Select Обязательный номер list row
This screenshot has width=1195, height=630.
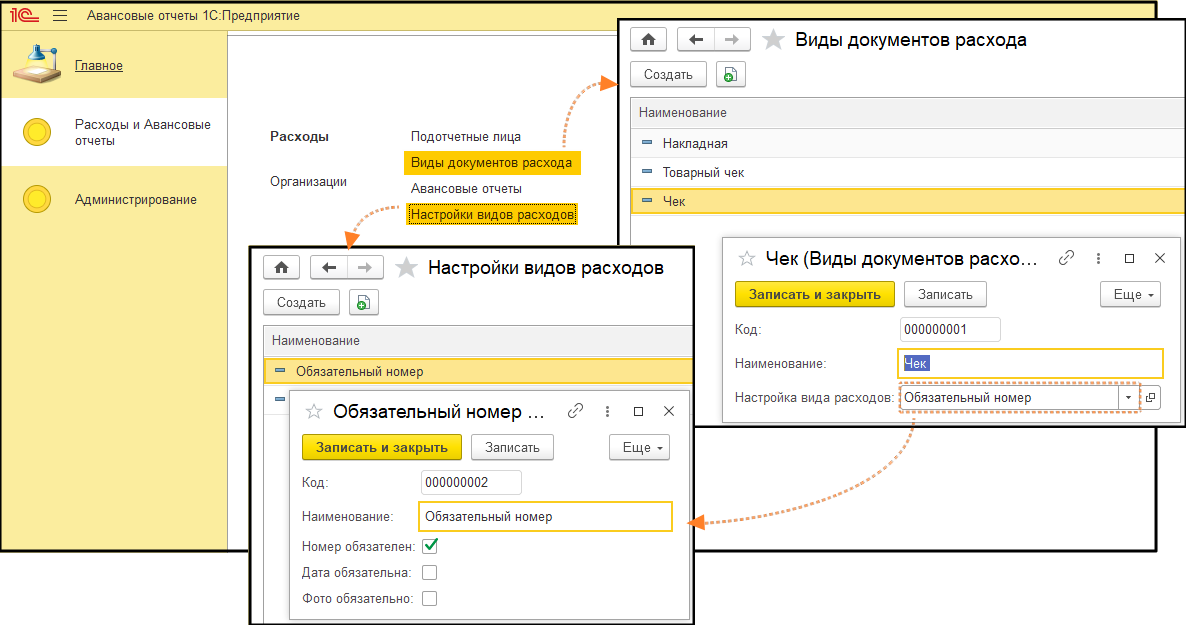[x=478, y=371]
